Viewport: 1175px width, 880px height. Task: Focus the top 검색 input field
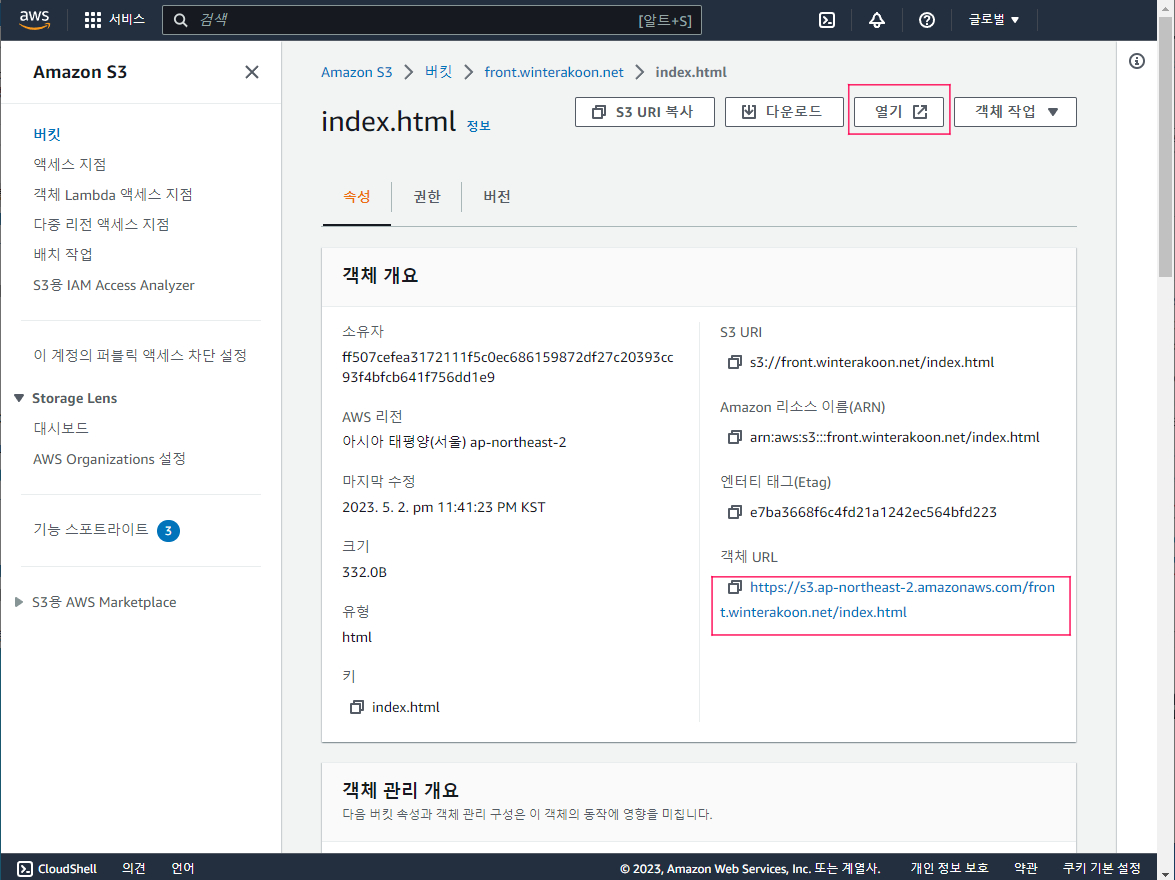click(x=432, y=20)
